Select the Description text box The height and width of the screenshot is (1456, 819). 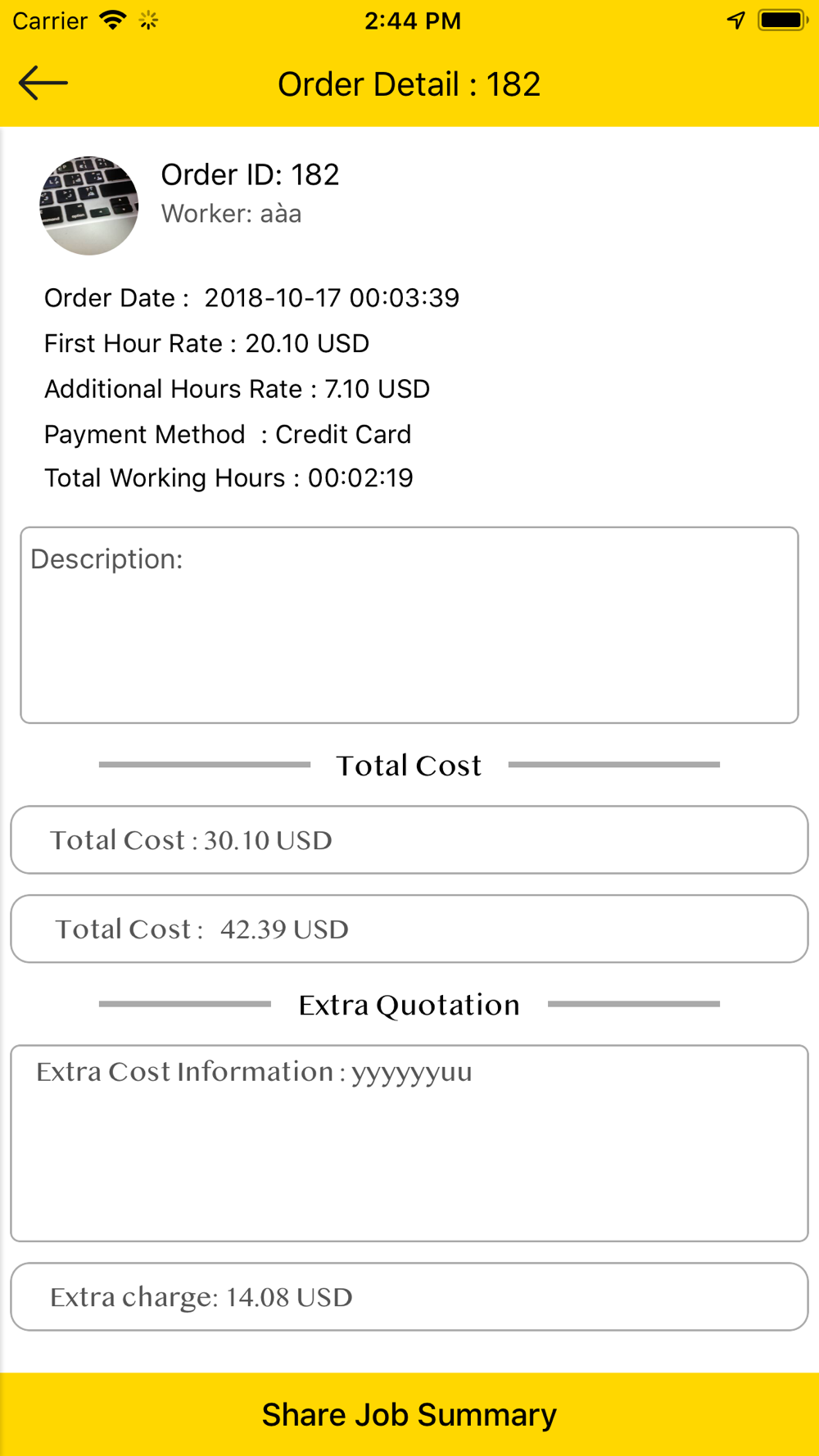click(x=409, y=625)
